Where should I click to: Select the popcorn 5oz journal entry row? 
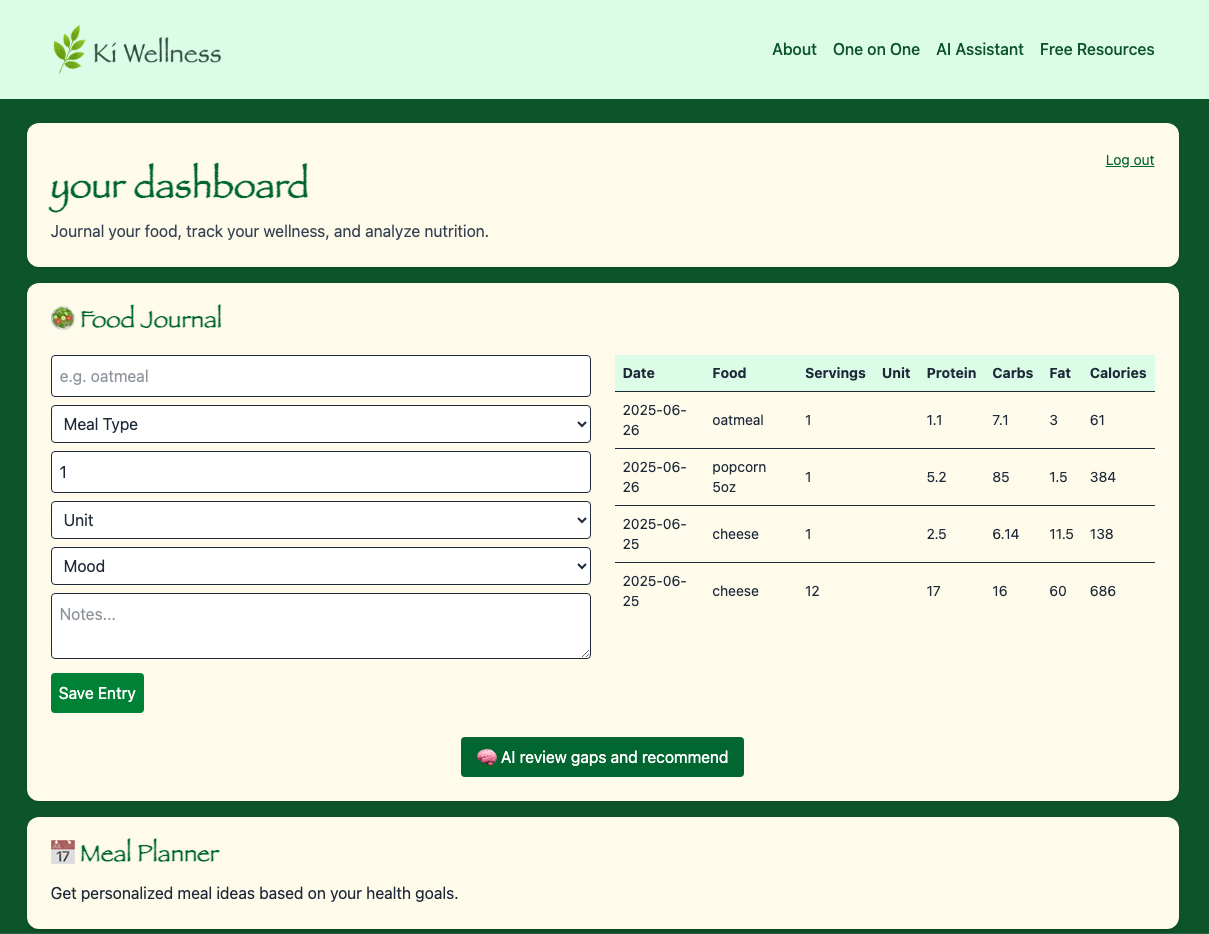coord(883,477)
